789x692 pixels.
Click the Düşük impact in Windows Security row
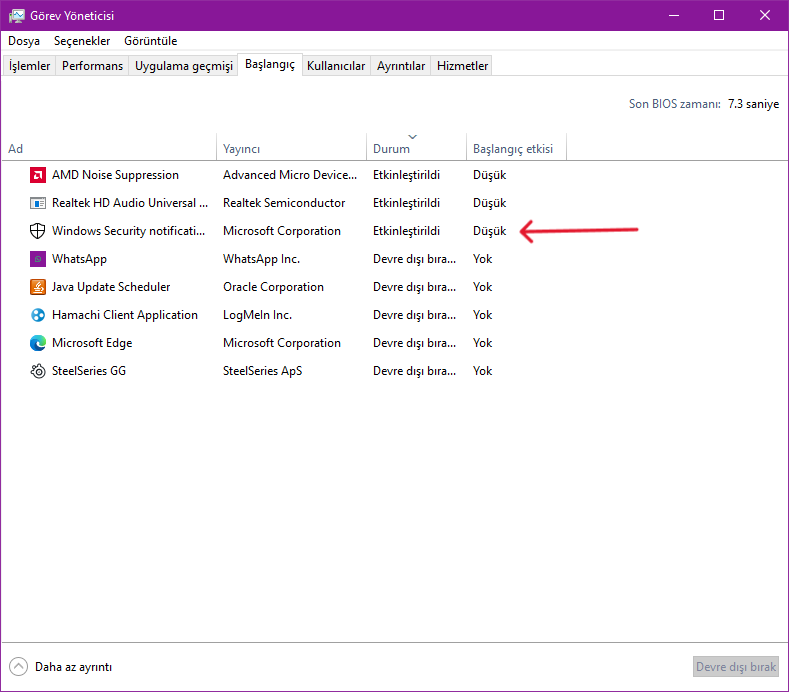489,231
